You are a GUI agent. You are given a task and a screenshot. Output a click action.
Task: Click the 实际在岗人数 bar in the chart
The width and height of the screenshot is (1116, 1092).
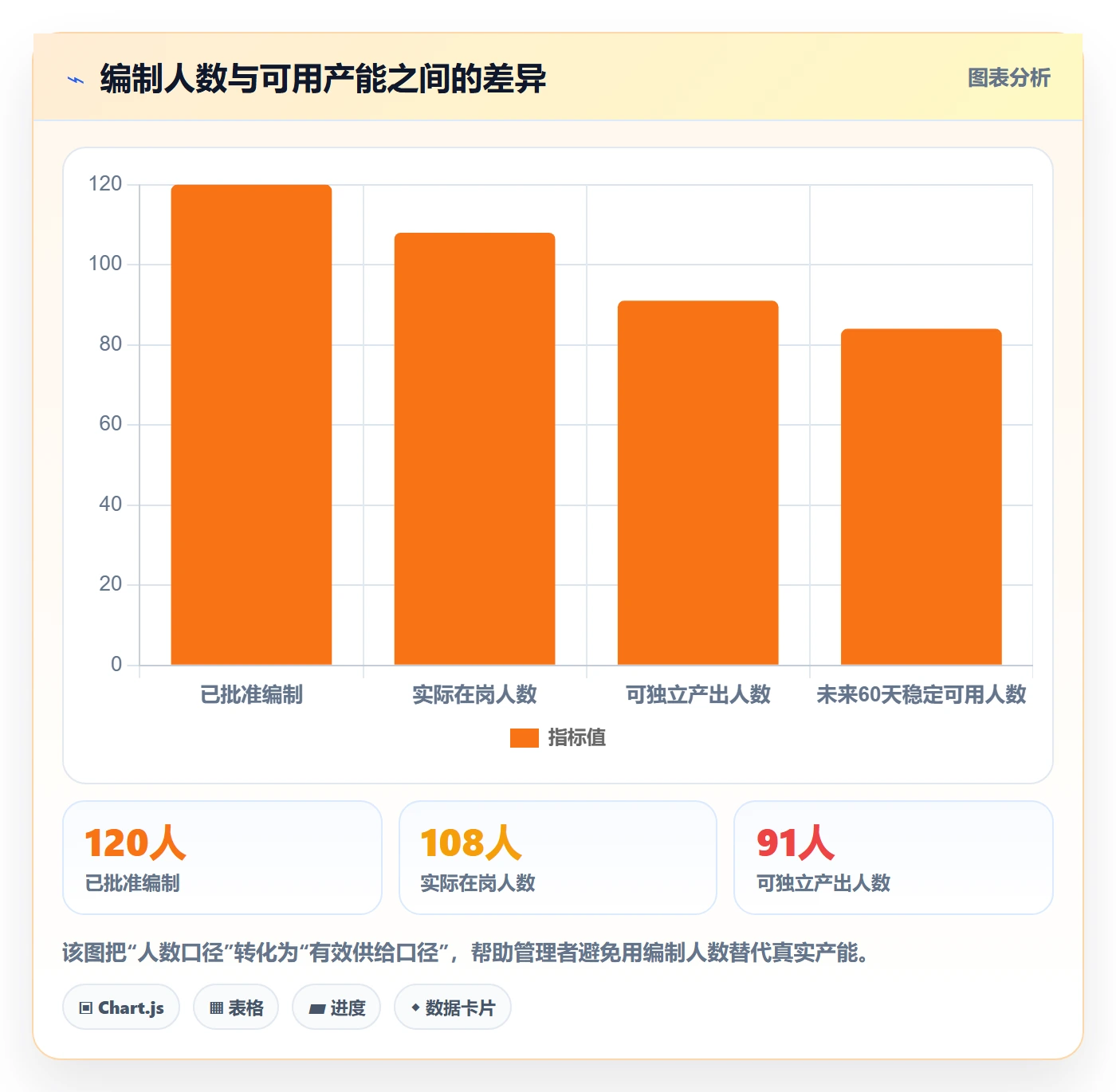coord(474,449)
